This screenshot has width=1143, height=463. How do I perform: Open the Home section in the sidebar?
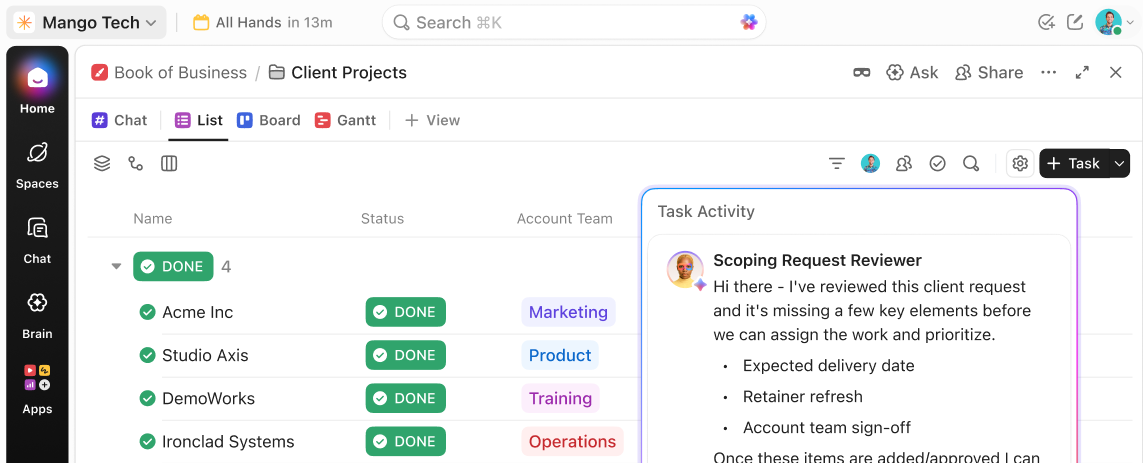(x=37, y=89)
